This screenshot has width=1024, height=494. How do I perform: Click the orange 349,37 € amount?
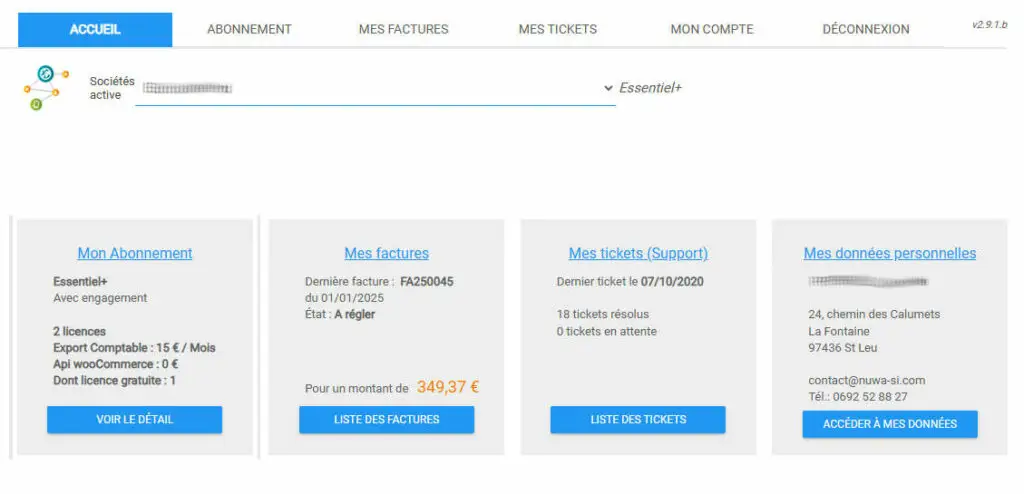coord(448,387)
